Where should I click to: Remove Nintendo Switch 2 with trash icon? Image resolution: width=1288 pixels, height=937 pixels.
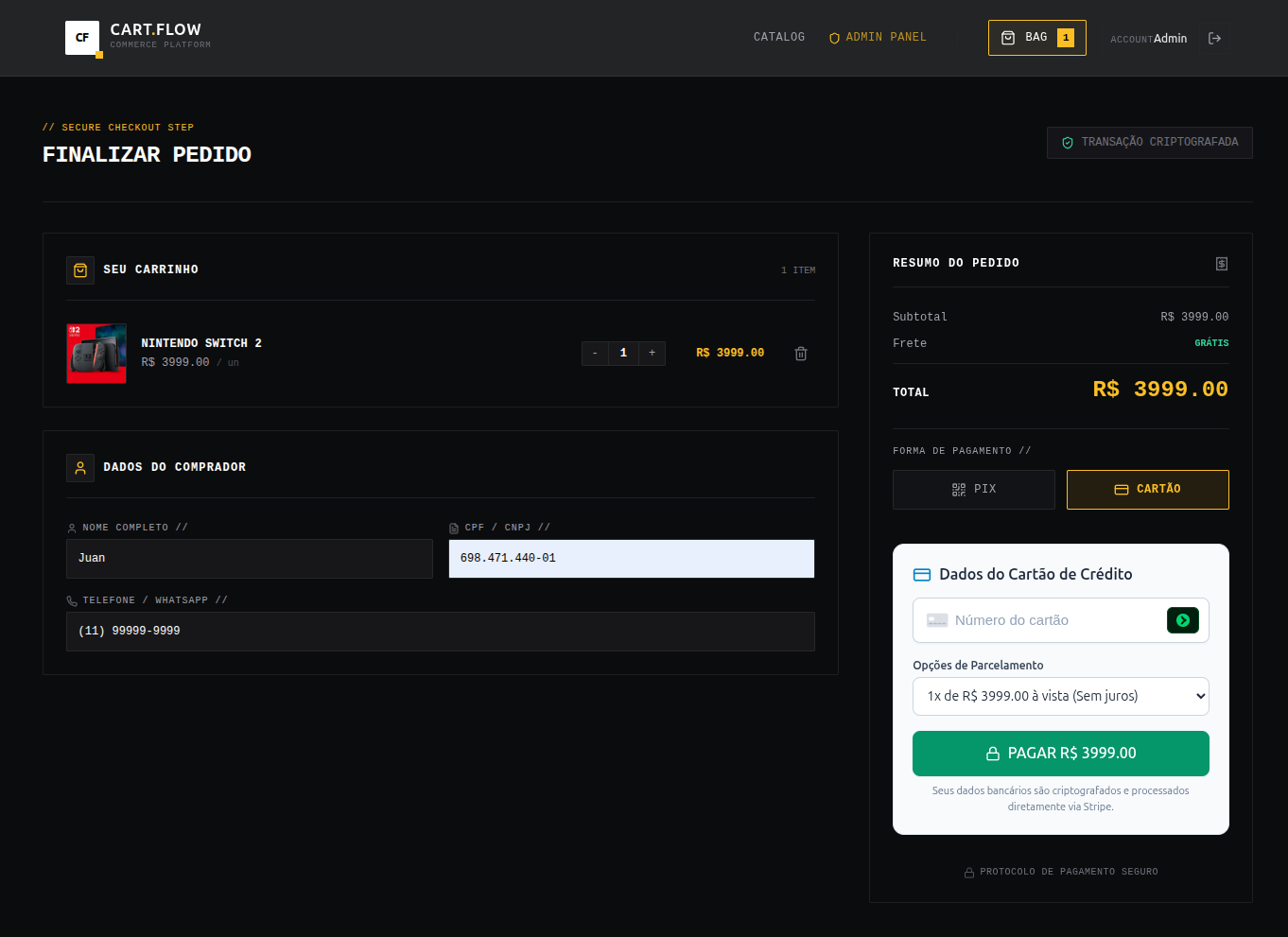point(801,354)
